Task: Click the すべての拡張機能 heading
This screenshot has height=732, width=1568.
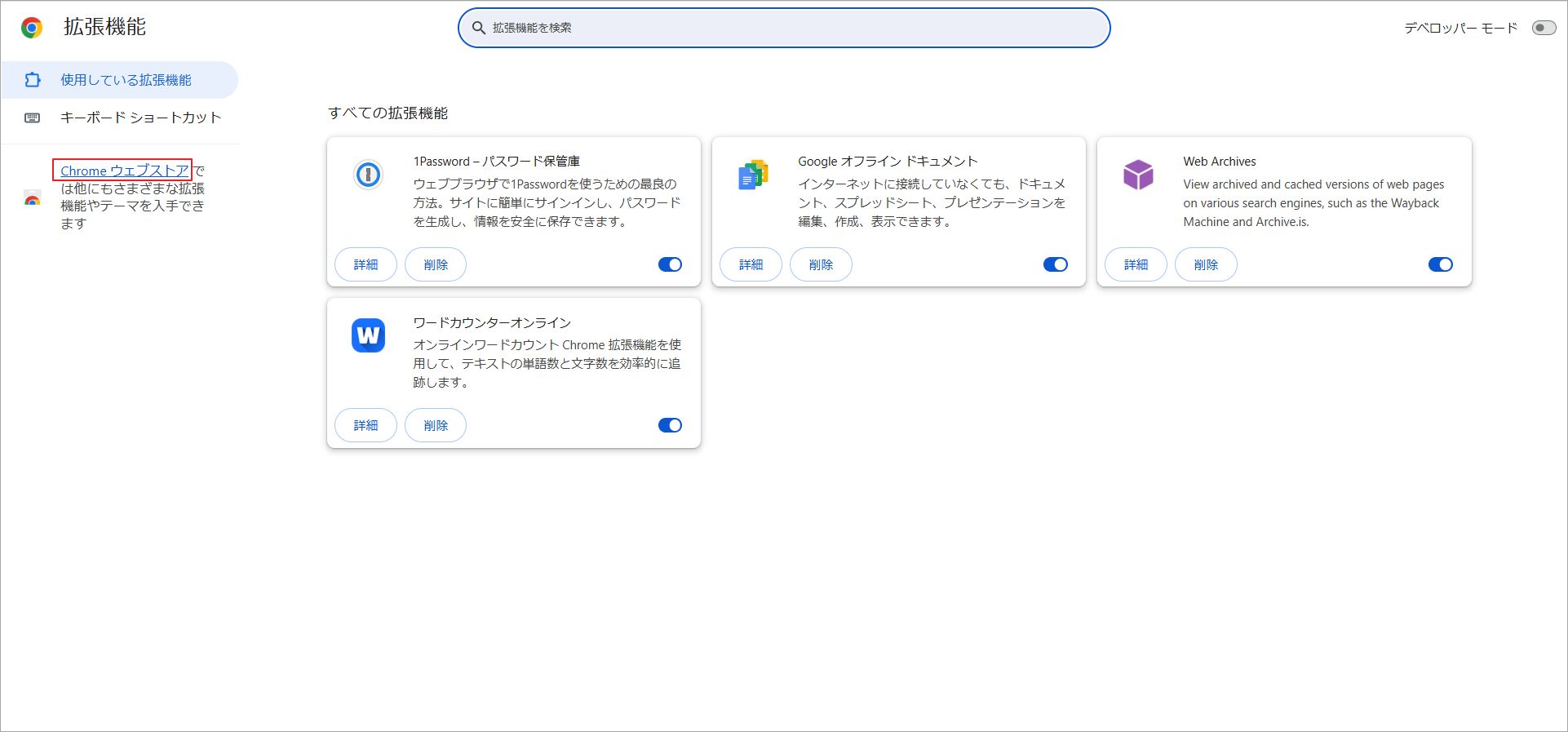Action: point(388,113)
